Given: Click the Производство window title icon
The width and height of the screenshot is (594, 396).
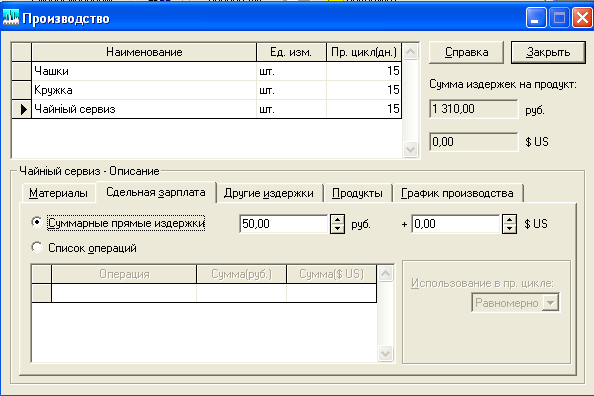Looking at the screenshot, I should [11, 18].
